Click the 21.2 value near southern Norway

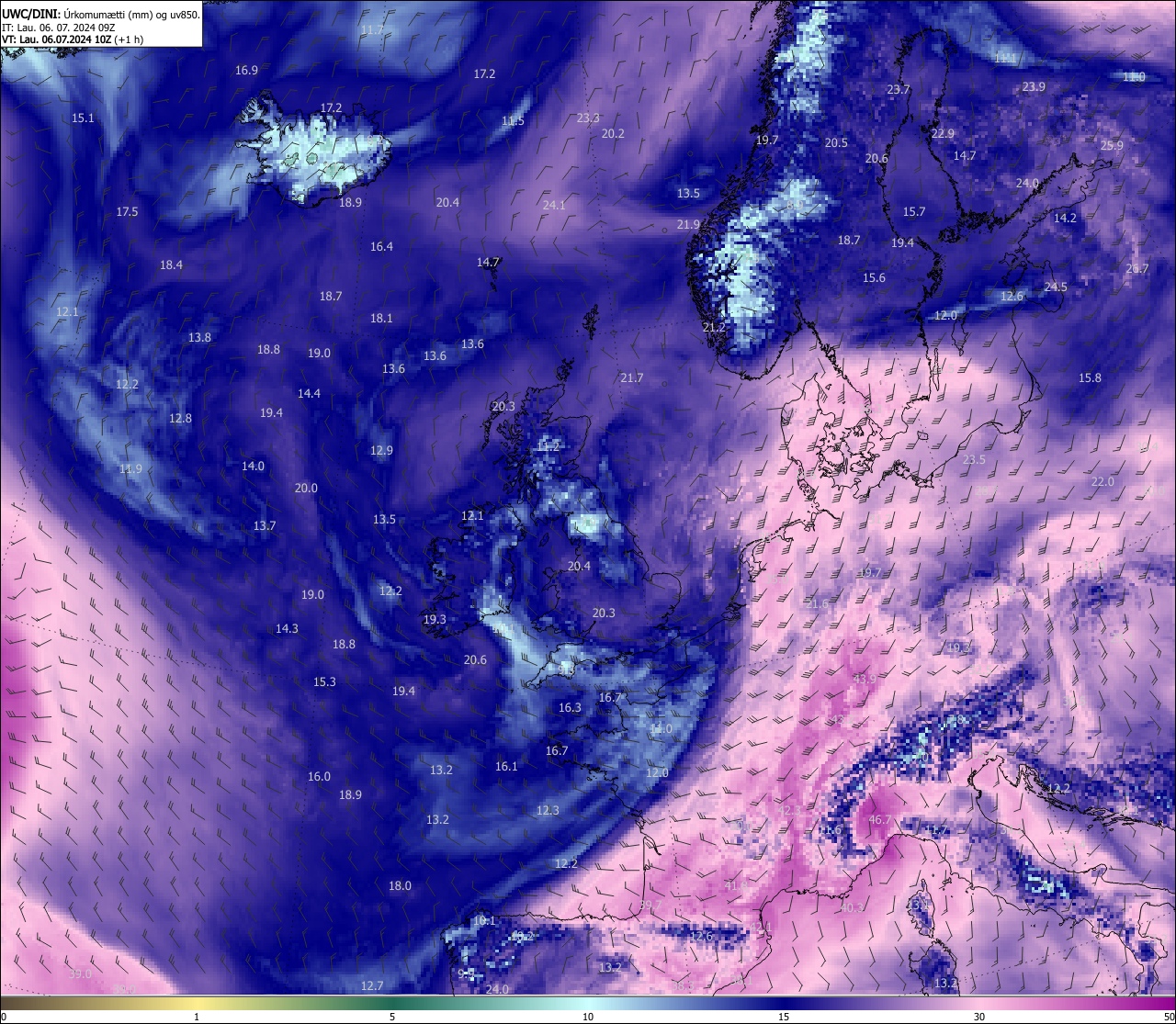tap(714, 327)
